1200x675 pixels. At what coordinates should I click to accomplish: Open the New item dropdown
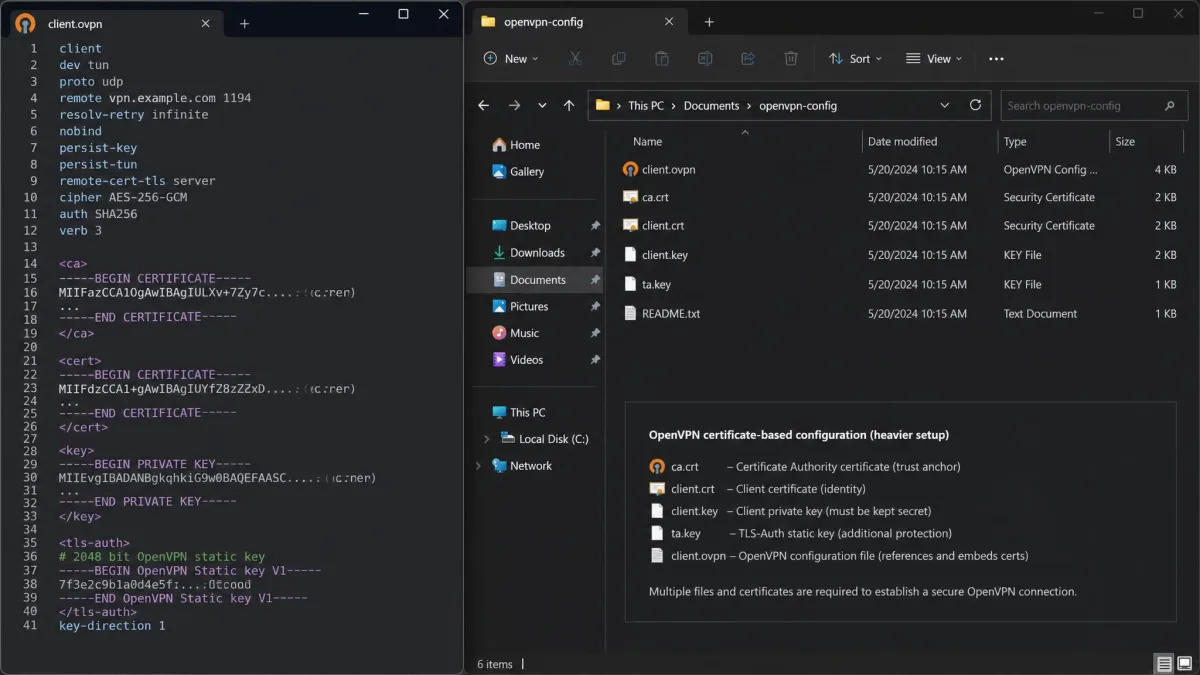511,59
